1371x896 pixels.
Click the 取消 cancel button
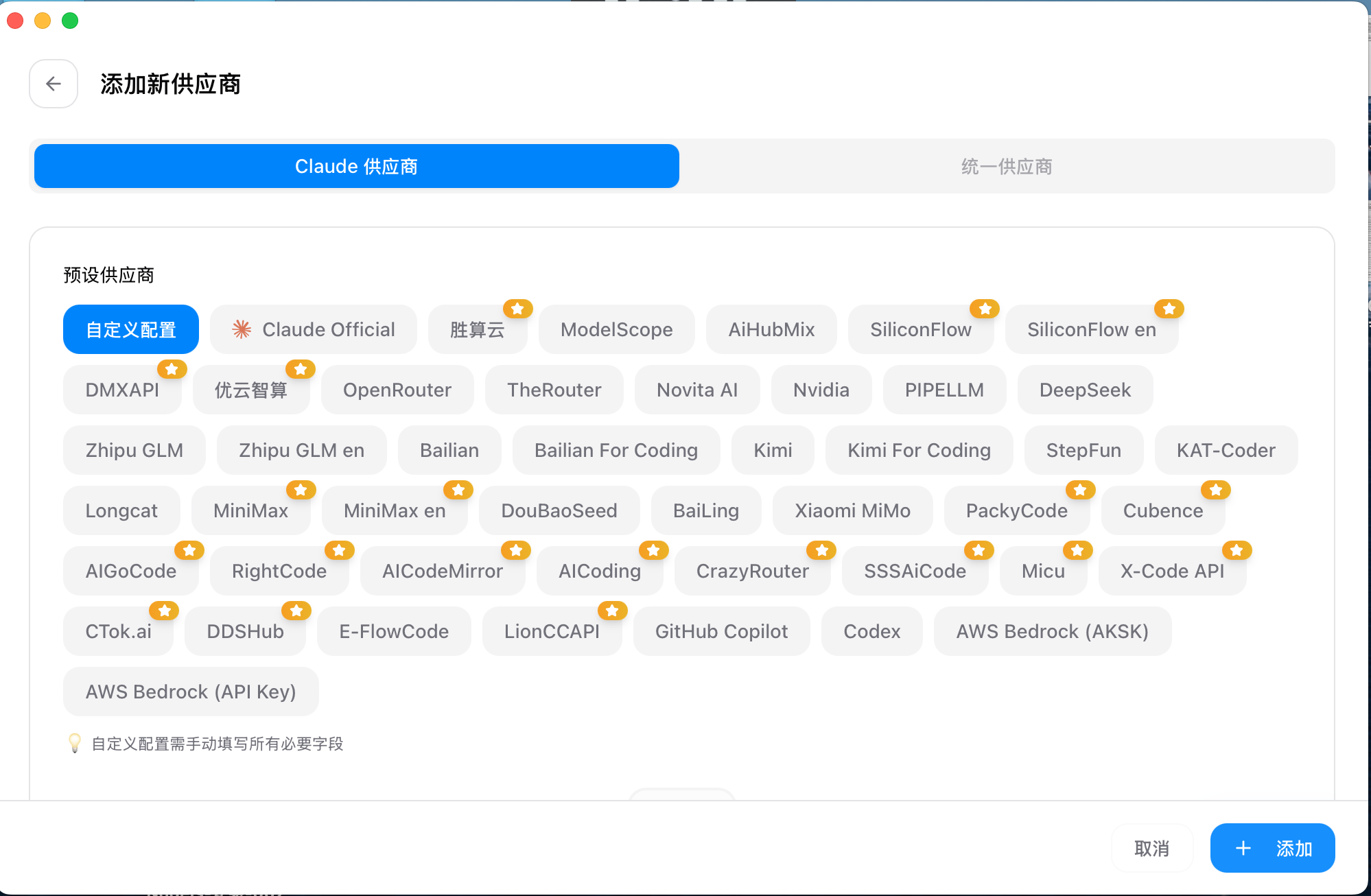pos(1152,848)
